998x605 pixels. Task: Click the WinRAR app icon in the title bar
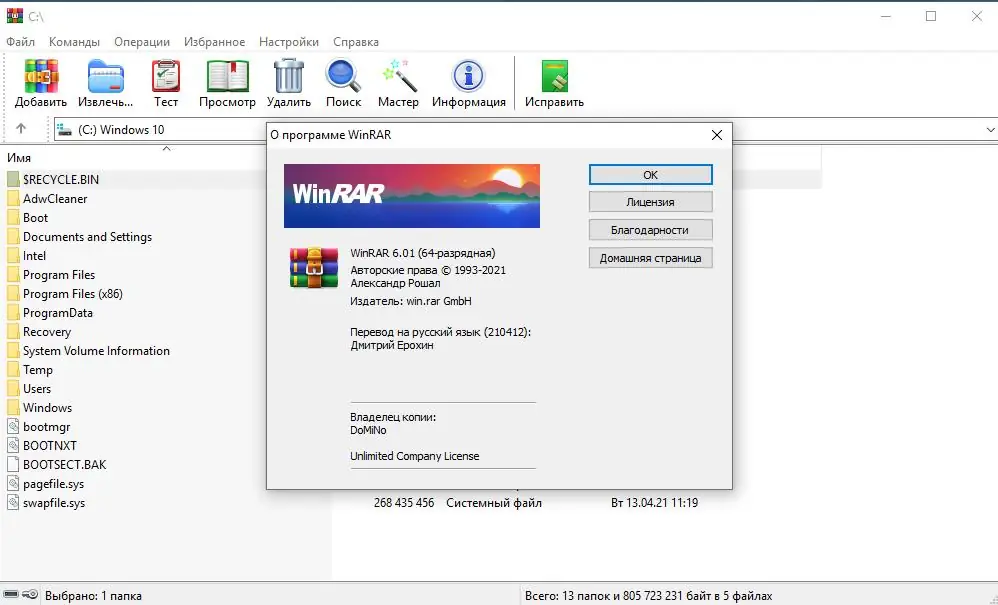point(15,16)
